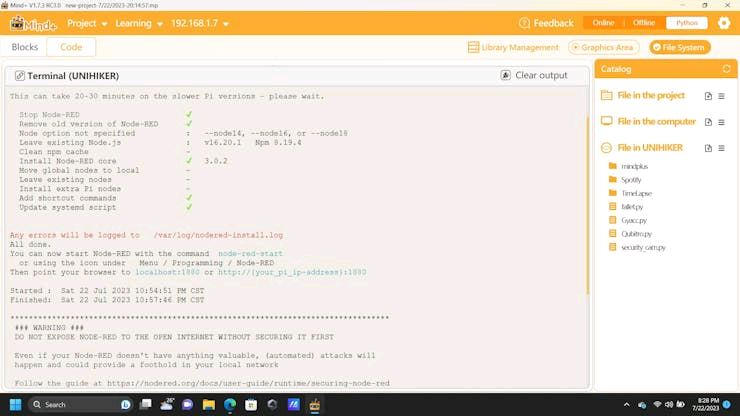
Task: Open the 192.168.1.7 connection dropdown
Action: (200, 23)
